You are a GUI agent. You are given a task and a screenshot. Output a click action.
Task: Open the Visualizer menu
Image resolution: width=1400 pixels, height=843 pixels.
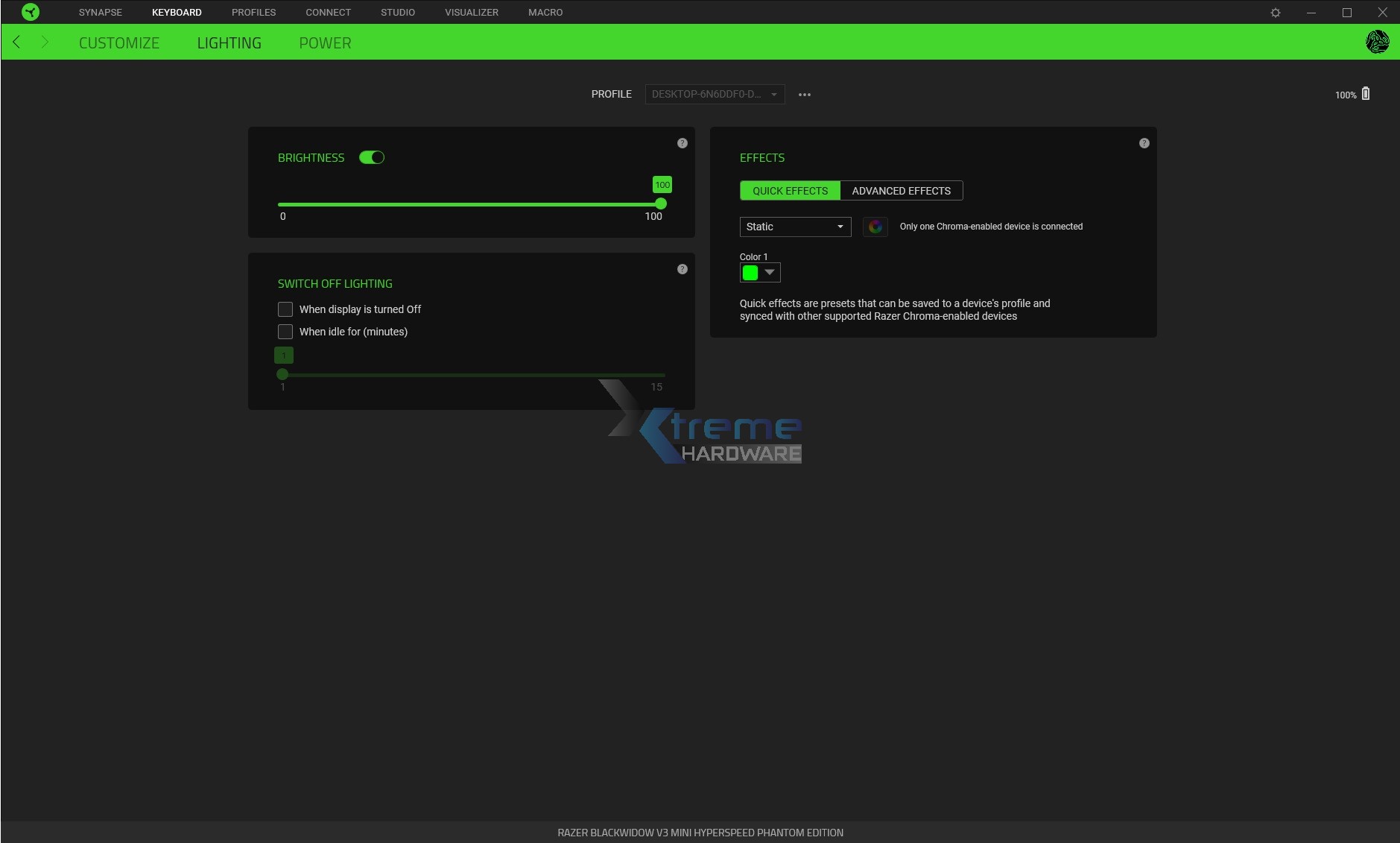click(x=471, y=12)
